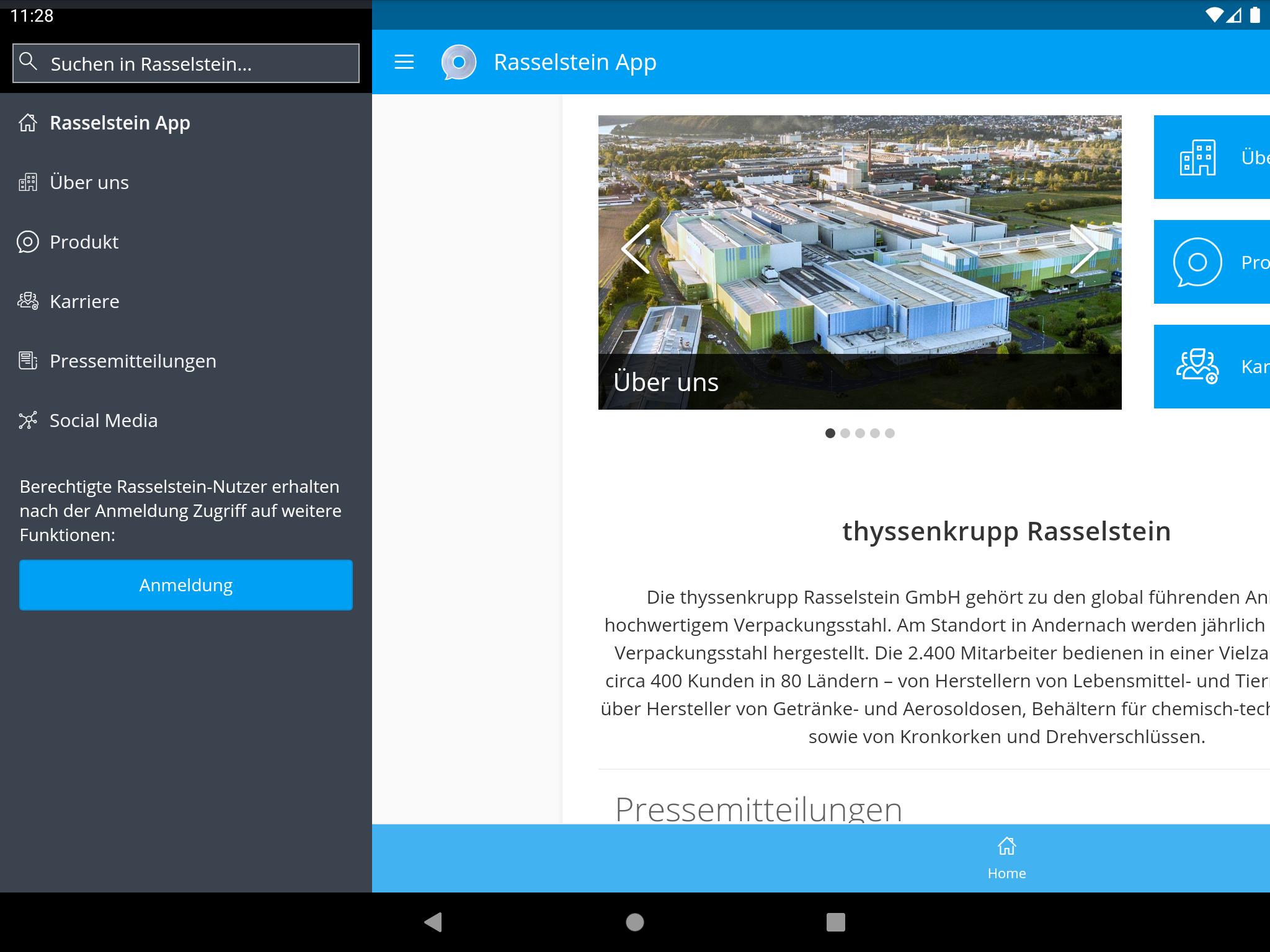The height and width of the screenshot is (952, 1270).
Task: Click the Über uns caption on carousel
Action: pyautogui.click(x=666, y=382)
